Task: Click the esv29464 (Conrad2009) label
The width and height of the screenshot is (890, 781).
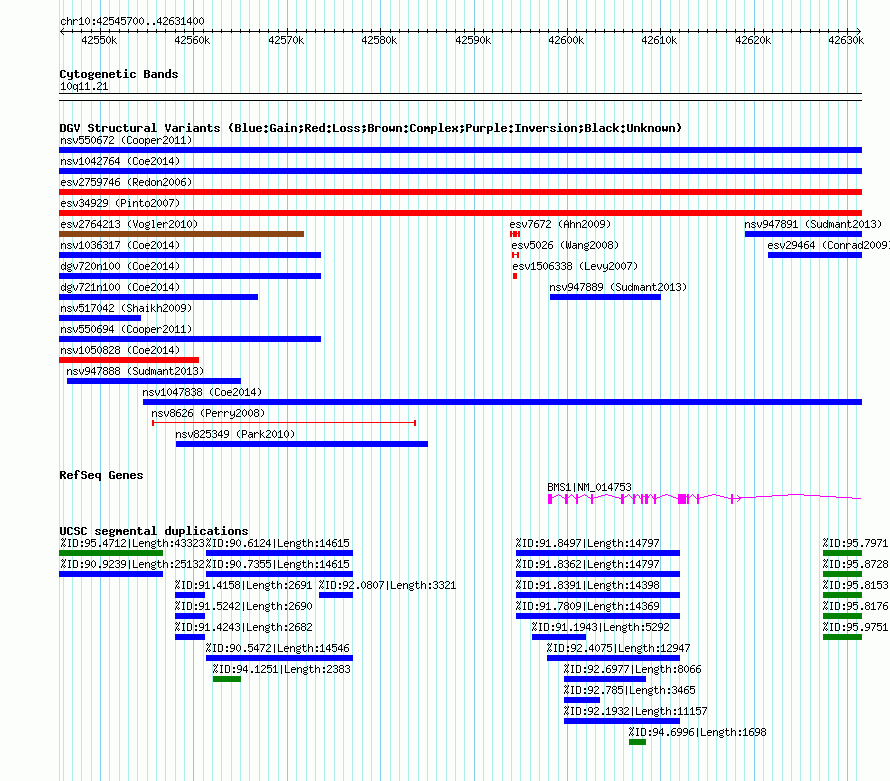Action: point(829,245)
